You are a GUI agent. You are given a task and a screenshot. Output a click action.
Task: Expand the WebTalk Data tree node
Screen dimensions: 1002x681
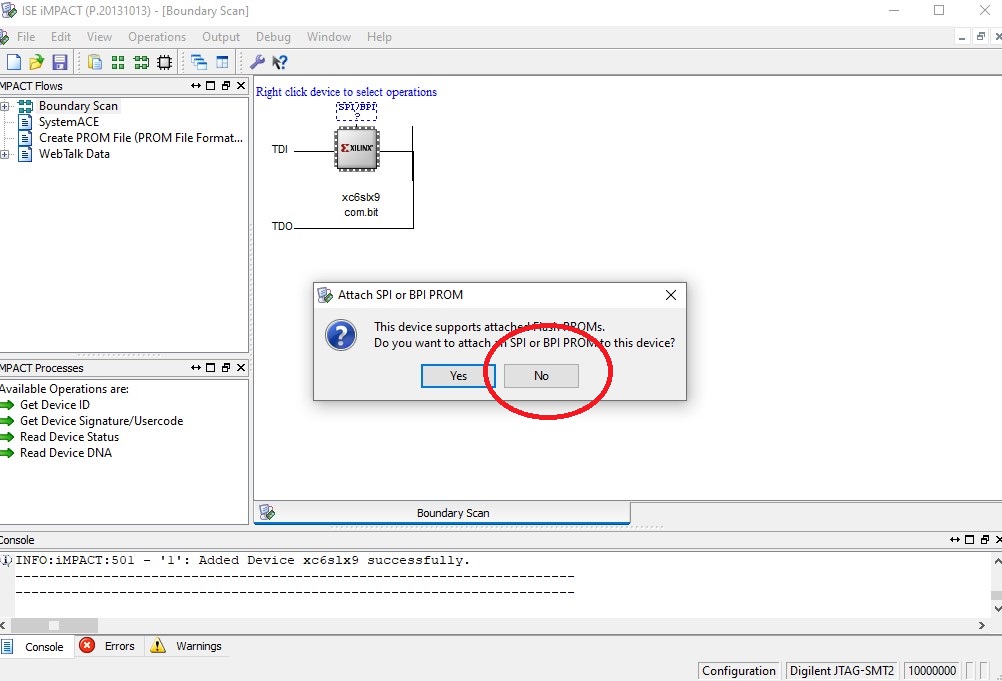pyautogui.click(x=4, y=154)
